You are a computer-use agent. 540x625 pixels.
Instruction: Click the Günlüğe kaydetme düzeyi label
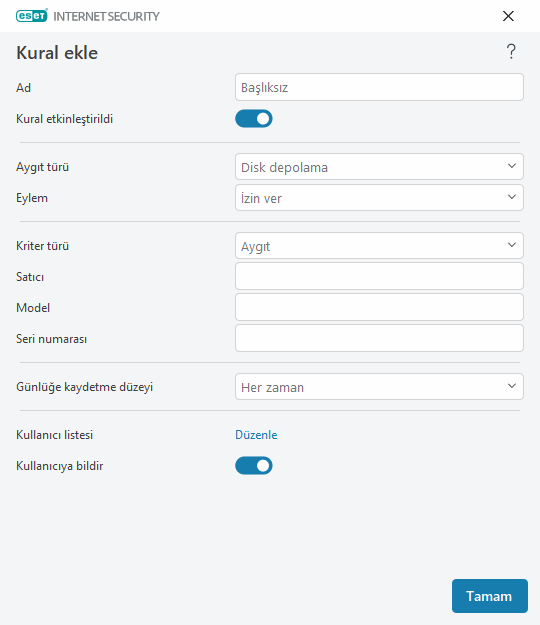point(84,387)
